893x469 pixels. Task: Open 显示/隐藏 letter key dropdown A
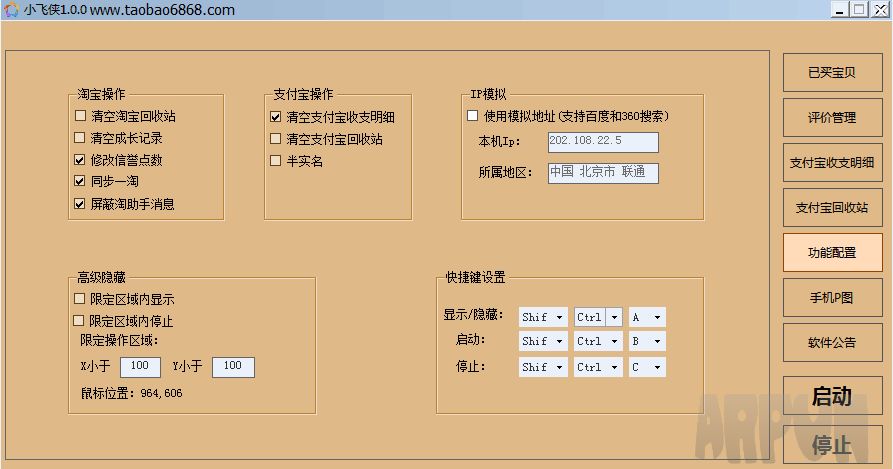coord(647,317)
